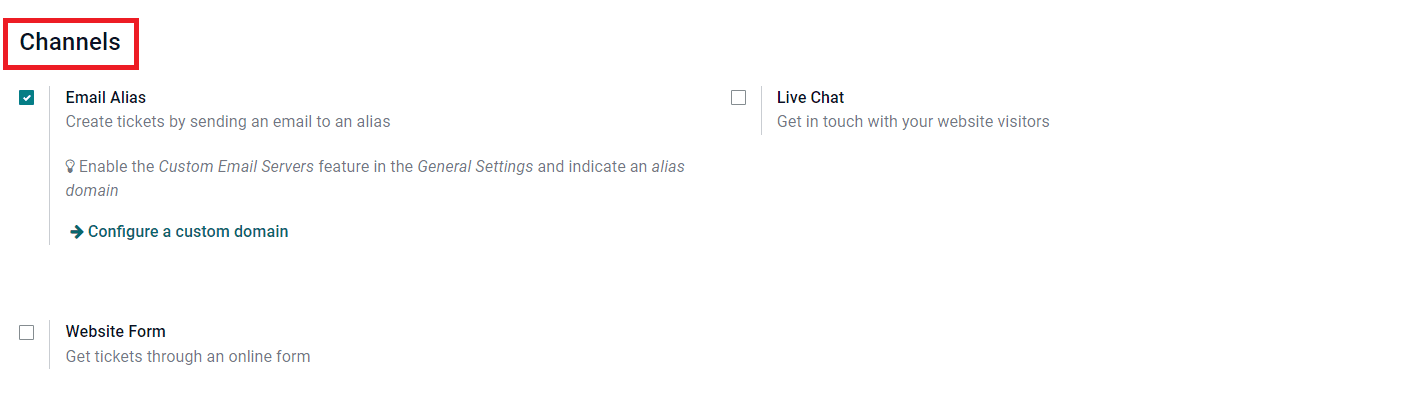Click "Enable the" at the hint's start

(x=117, y=167)
